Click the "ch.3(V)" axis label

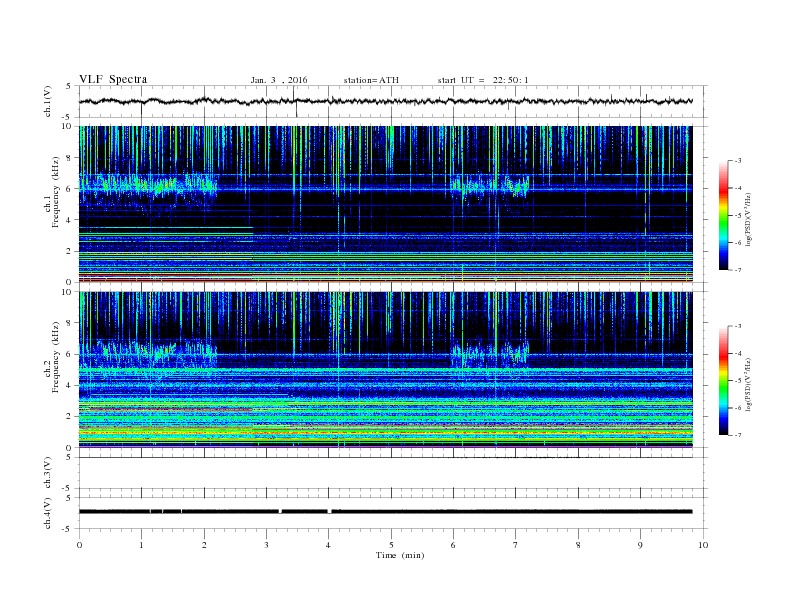click(48, 473)
